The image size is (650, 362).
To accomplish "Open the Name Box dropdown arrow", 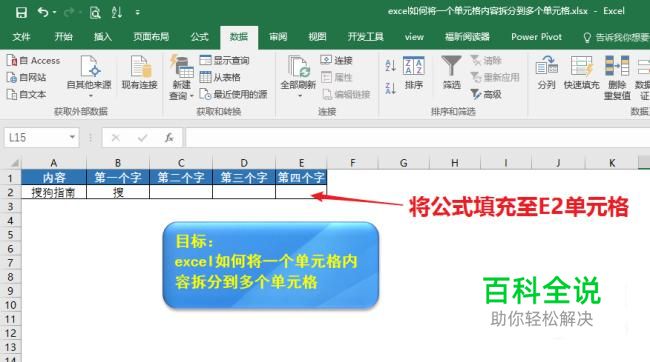I will 72,137.
